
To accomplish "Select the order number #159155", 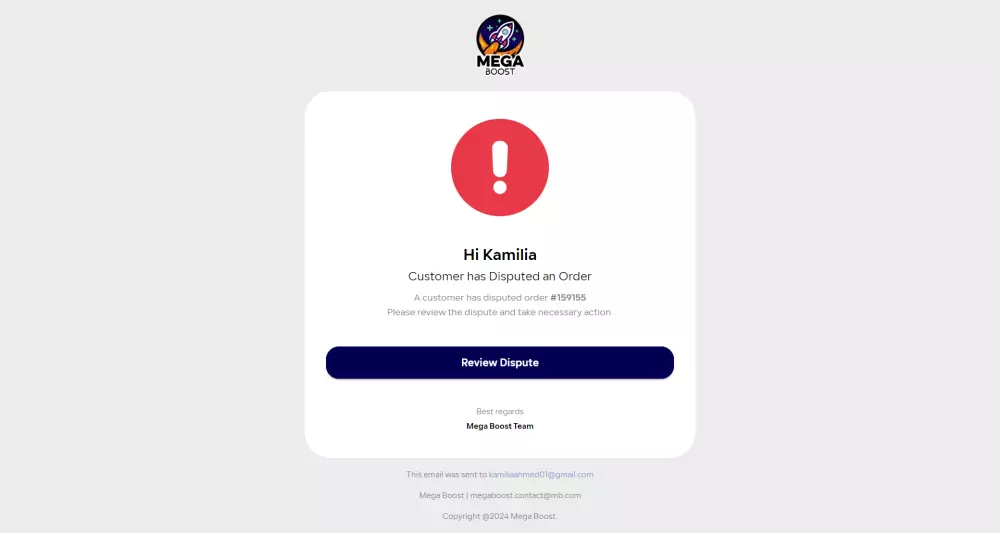I will click(568, 298).
